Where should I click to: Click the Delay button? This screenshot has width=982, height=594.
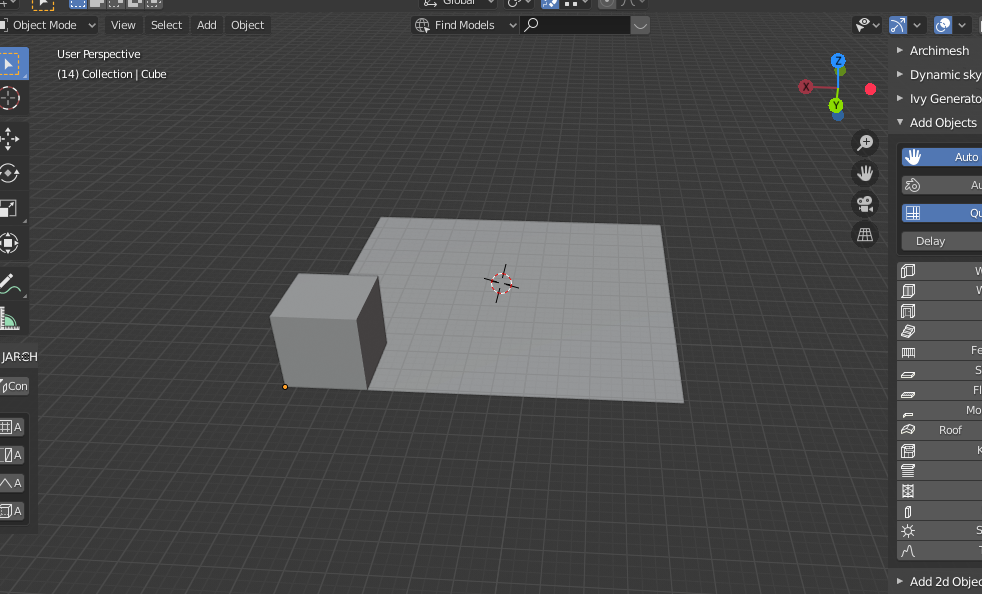pyautogui.click(x=941, y=241)
